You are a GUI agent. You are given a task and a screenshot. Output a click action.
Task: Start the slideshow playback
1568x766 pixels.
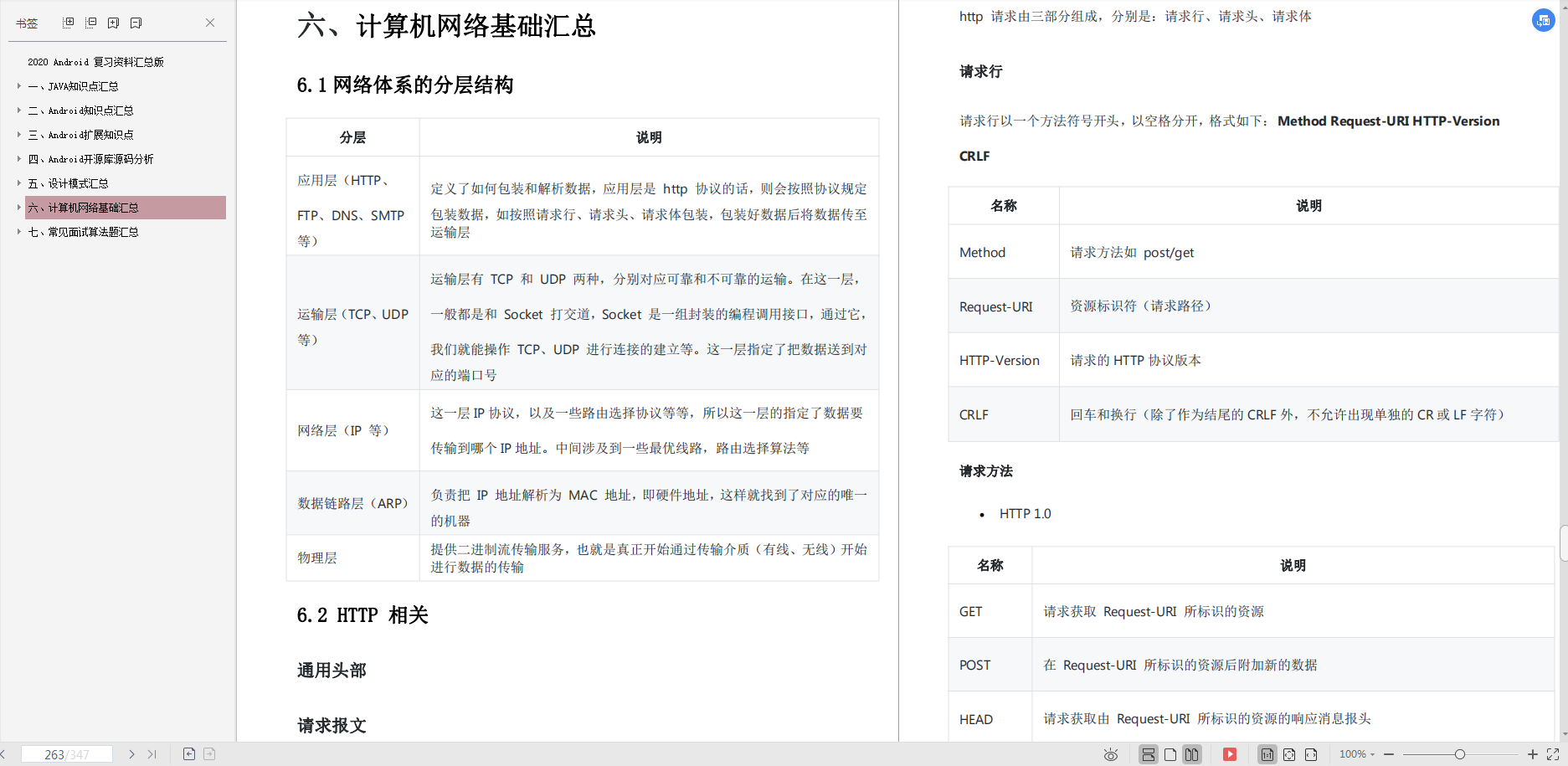(x=1230, y=753)
